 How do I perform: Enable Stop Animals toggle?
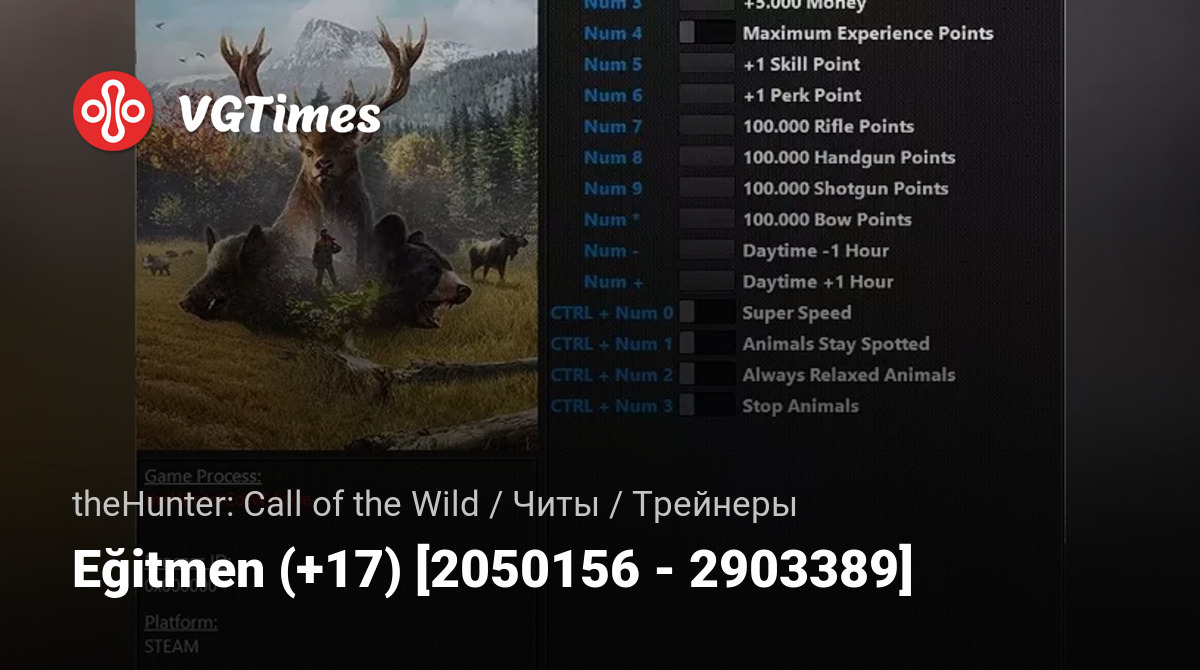707,404
